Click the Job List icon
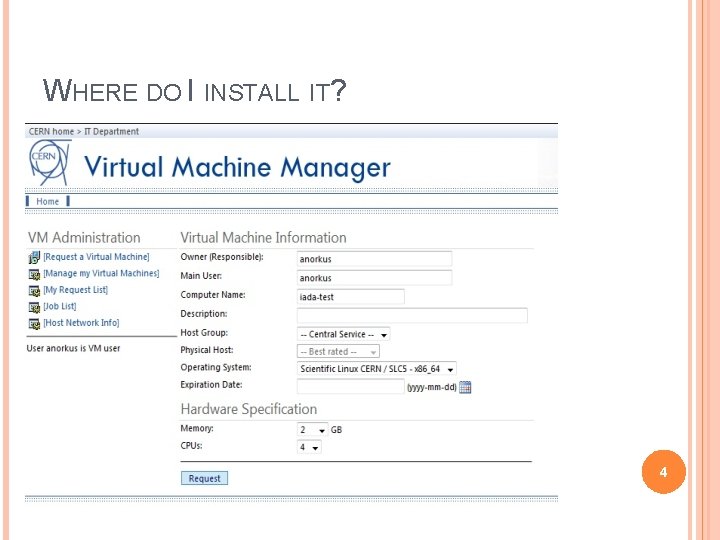Image resolution: width=720 pixels, height=540 pixels. coord(34,307)
